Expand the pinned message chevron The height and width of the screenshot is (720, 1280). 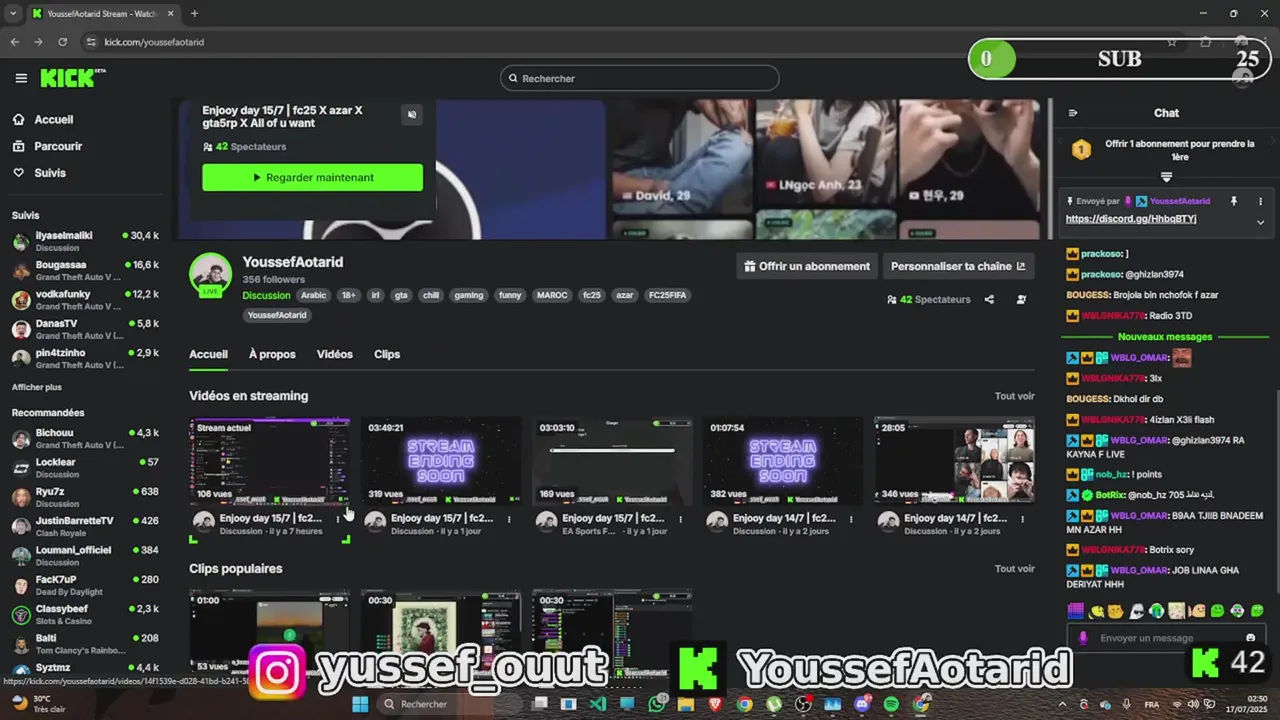pyautogui.click(x=1260, y=222)
